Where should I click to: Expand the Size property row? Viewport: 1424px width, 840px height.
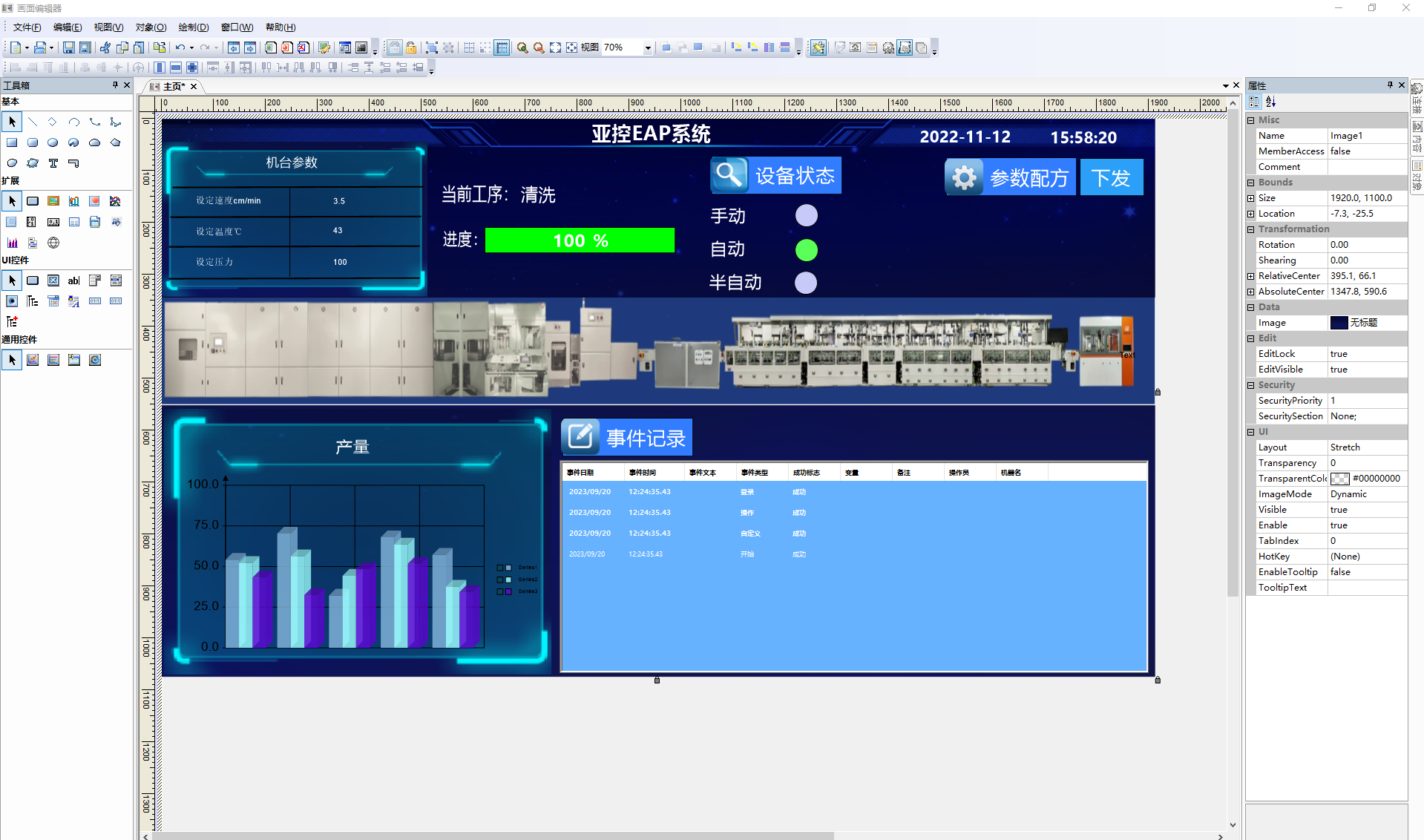click(x=1251, y=198)
